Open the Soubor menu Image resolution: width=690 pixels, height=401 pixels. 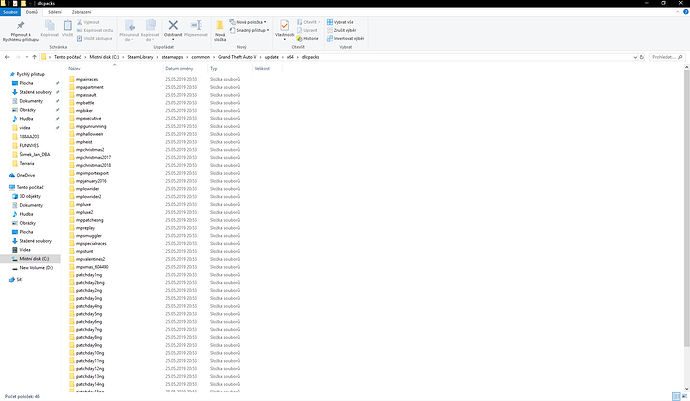point(11,11)
